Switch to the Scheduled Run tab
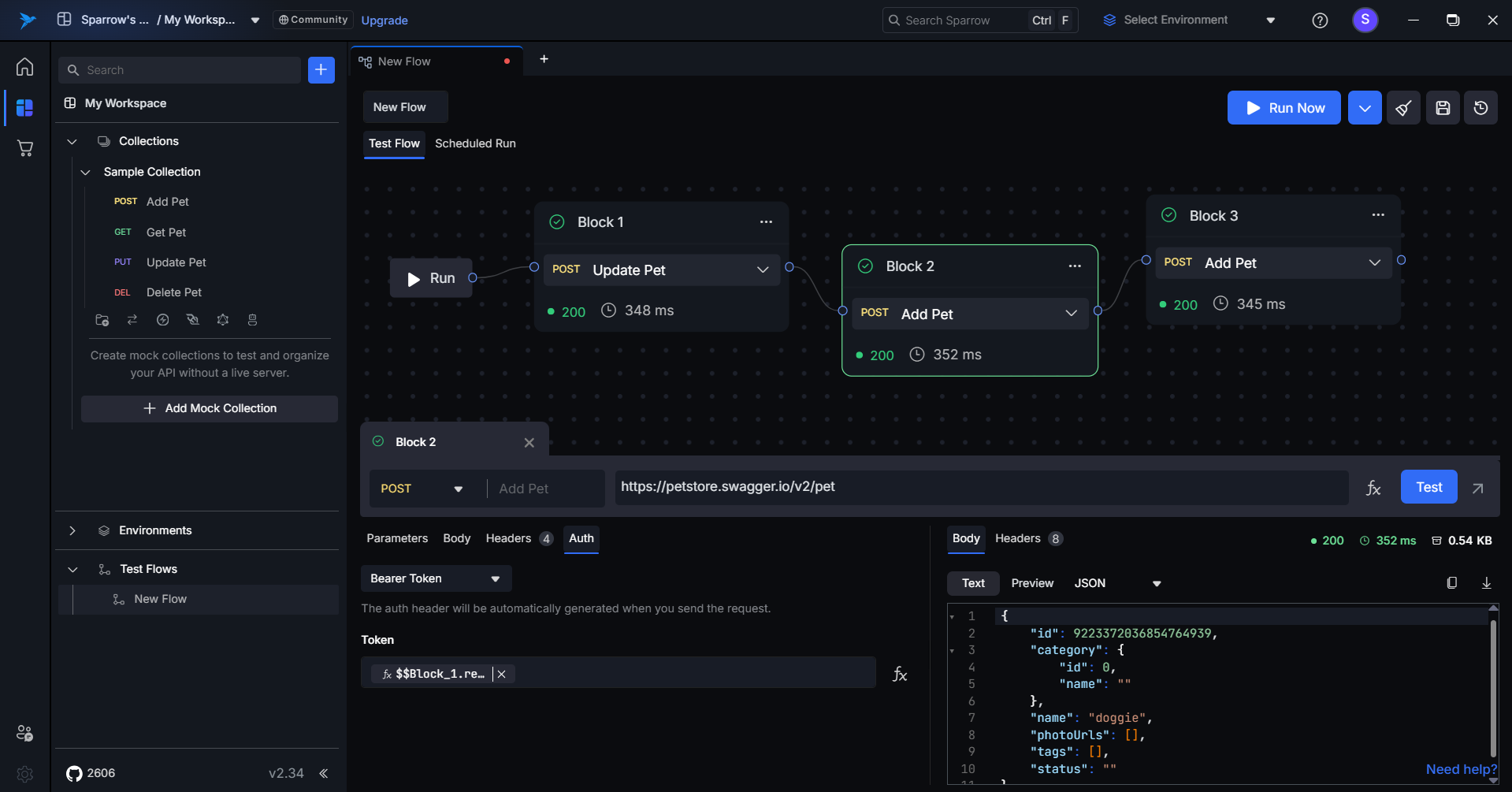The width and height of the screenshot is (1512, 792). (x=475, y=143)
